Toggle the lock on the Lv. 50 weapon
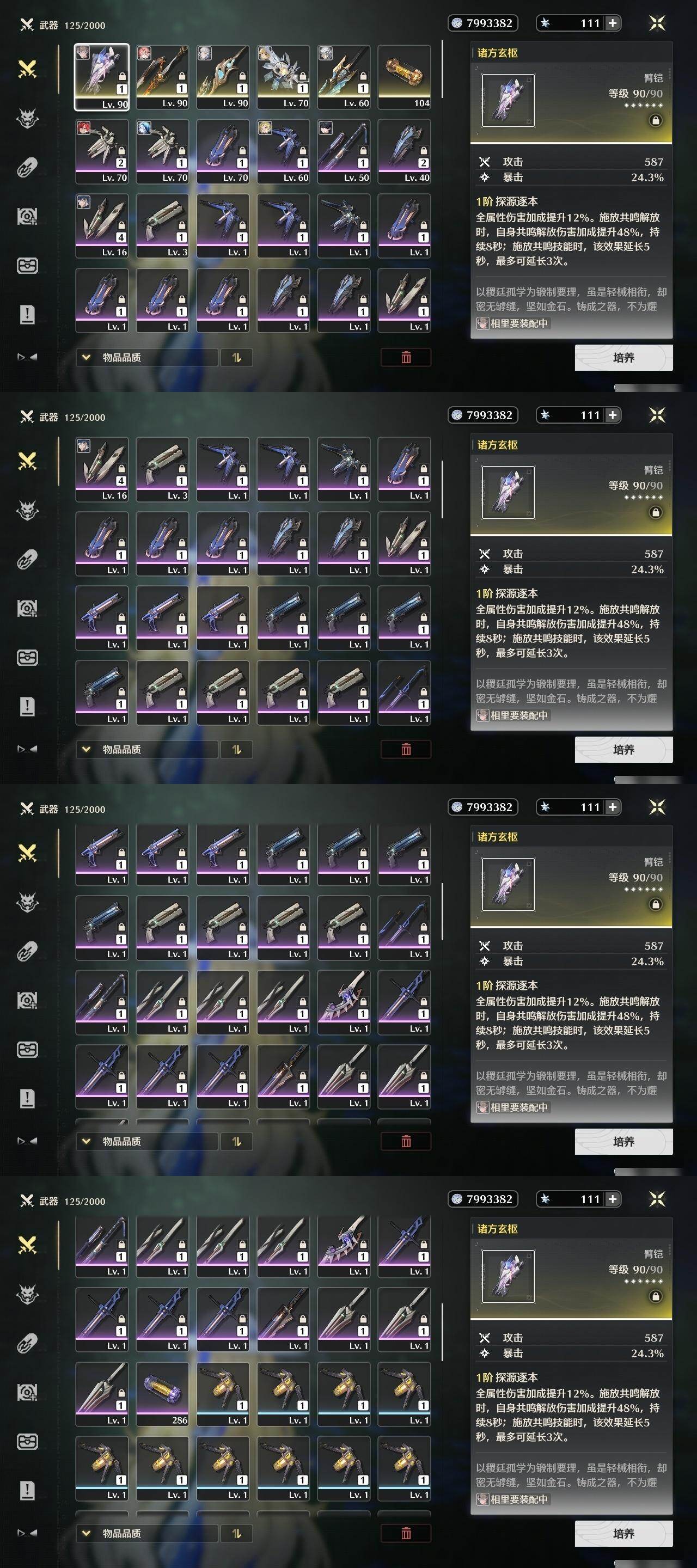The image size is (697, 1568). (x=363, y=151)
